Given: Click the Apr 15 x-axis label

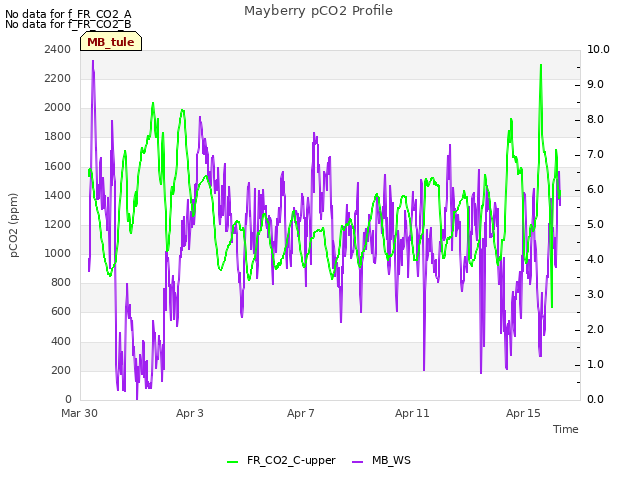Looking at the screenshot, I should (x=523, y=413).
